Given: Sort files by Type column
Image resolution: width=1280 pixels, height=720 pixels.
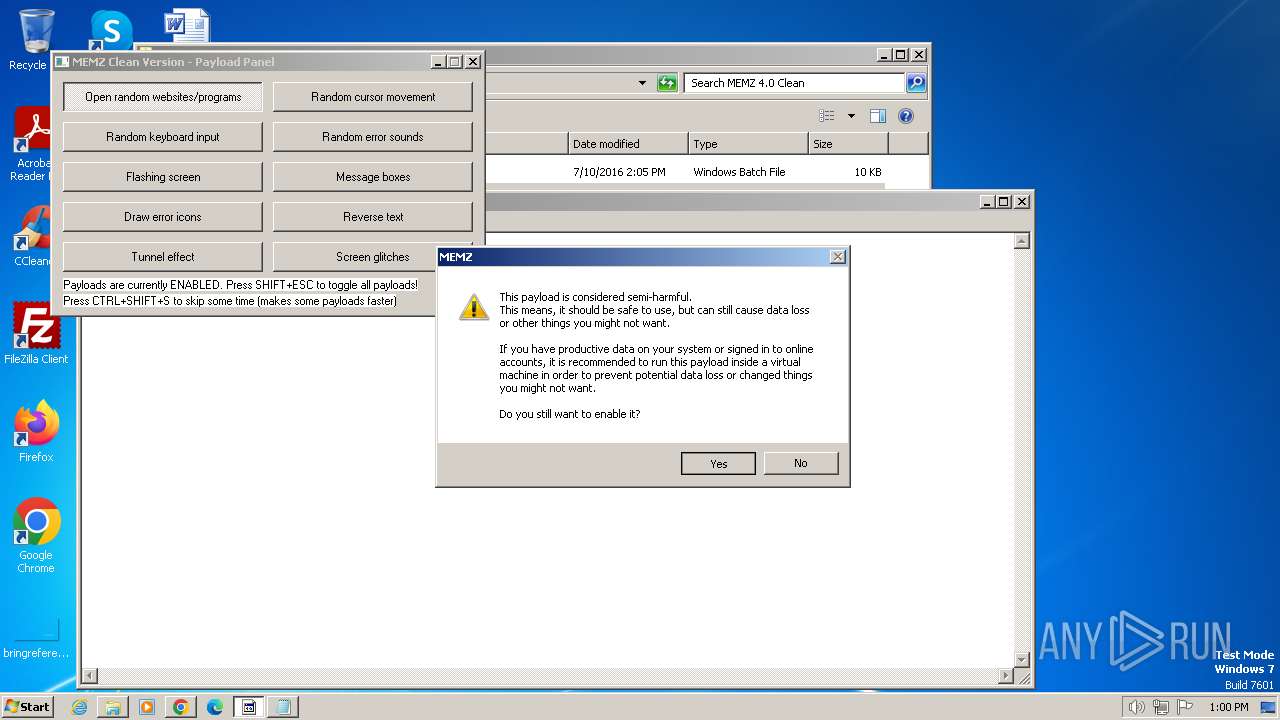Looking at the screenshot, I should click(748, 144).
